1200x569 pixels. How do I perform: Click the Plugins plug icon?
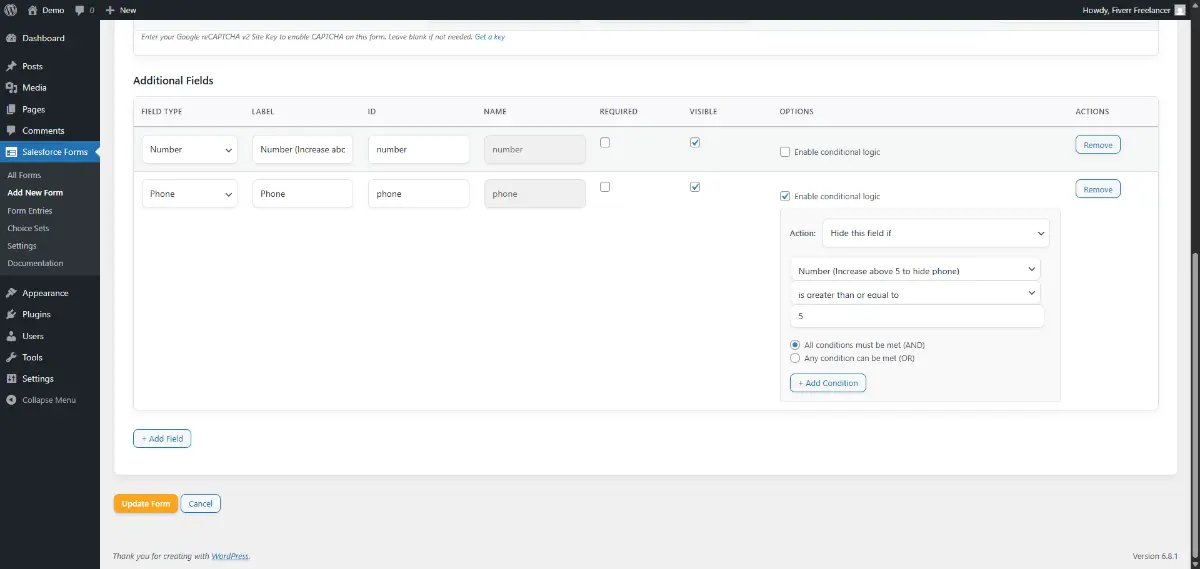(x=11, y=314)
